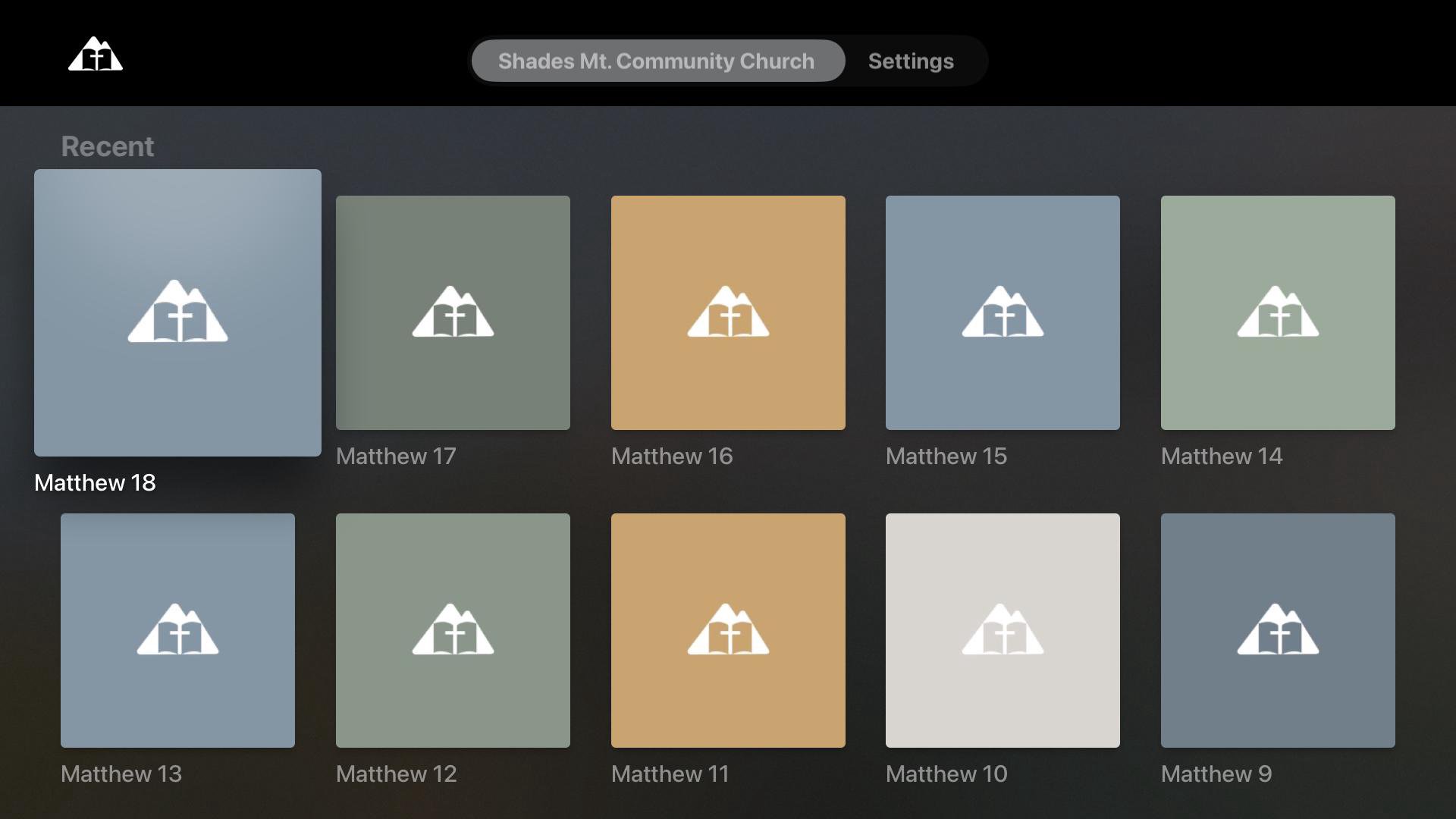
Task: Click the bible icon on Matthew 12 tile
Action: [x=453, y=629]
